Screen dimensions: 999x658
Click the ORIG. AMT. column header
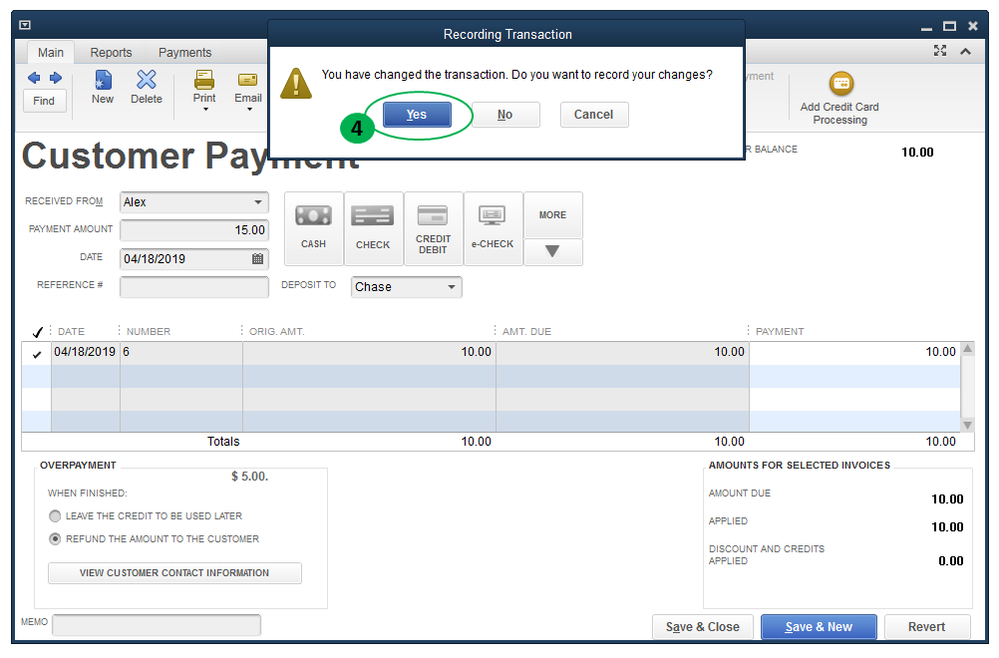click(x=277, y=331)
